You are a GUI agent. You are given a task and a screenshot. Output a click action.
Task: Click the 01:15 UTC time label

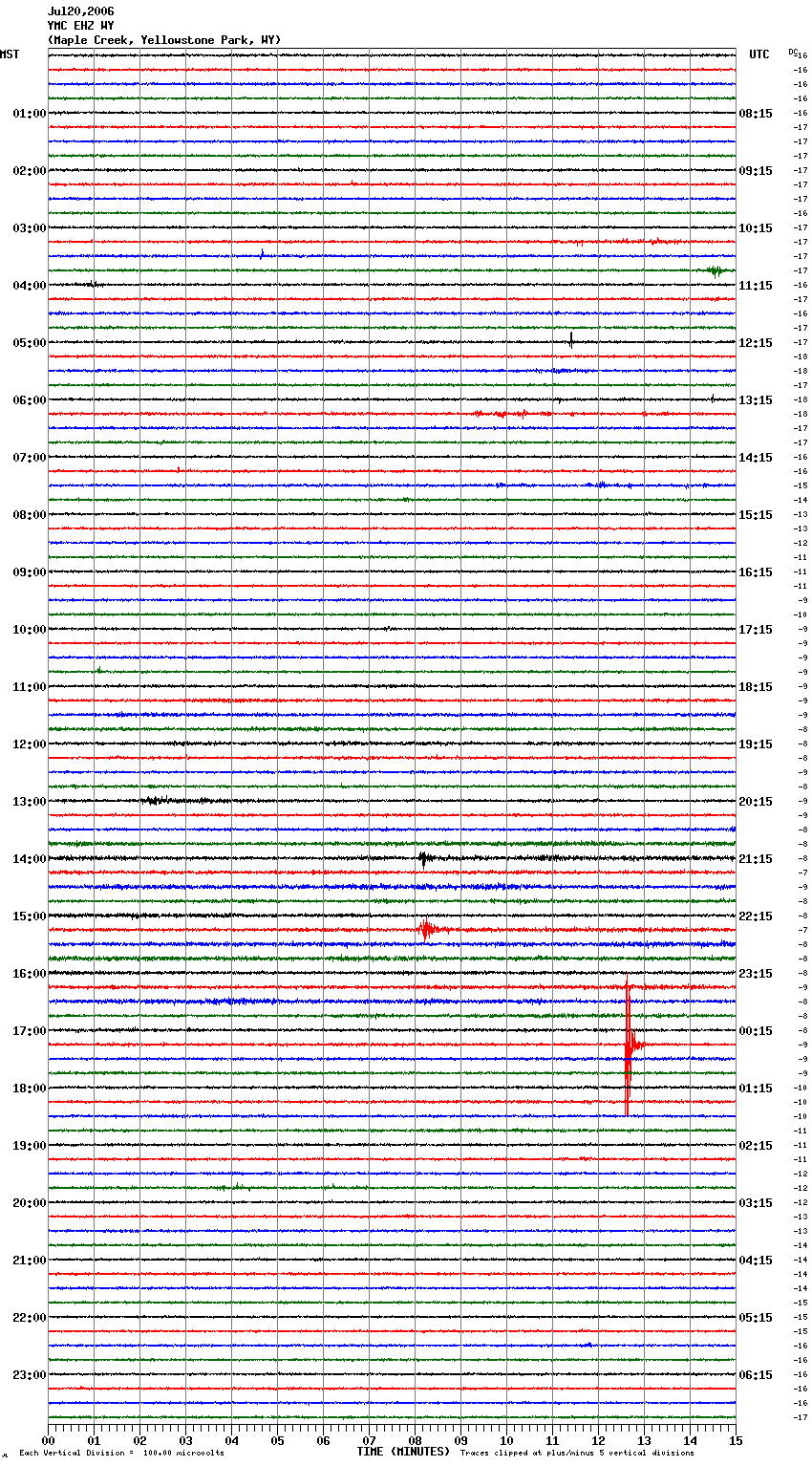tap(756, 1089)
